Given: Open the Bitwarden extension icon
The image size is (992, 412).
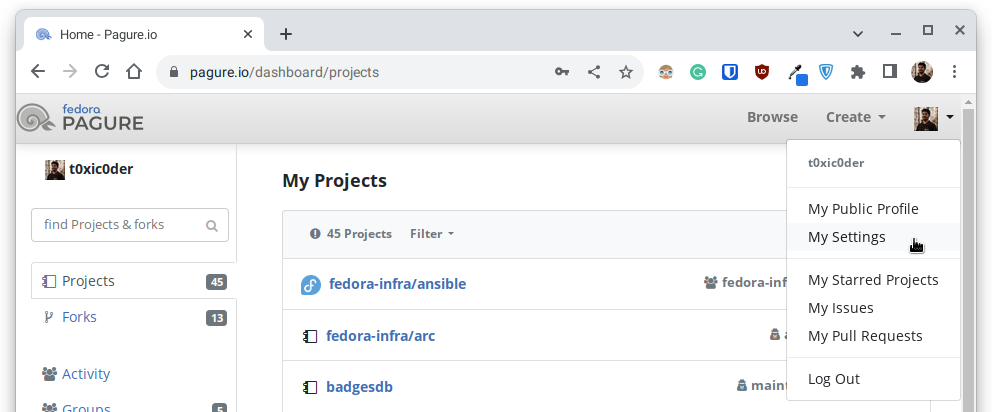Looking at the screenshot, I should coord(730,72).
